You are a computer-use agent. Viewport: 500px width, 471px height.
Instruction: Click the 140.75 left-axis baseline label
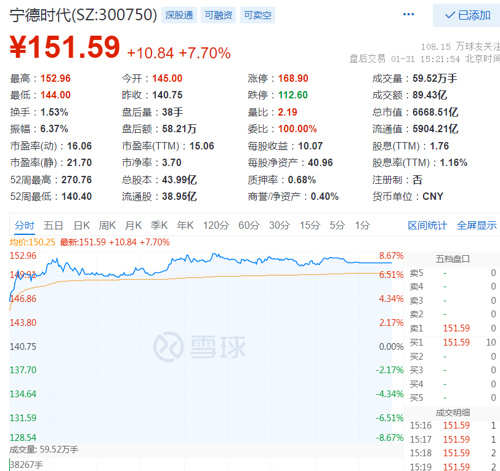[23, 347]
